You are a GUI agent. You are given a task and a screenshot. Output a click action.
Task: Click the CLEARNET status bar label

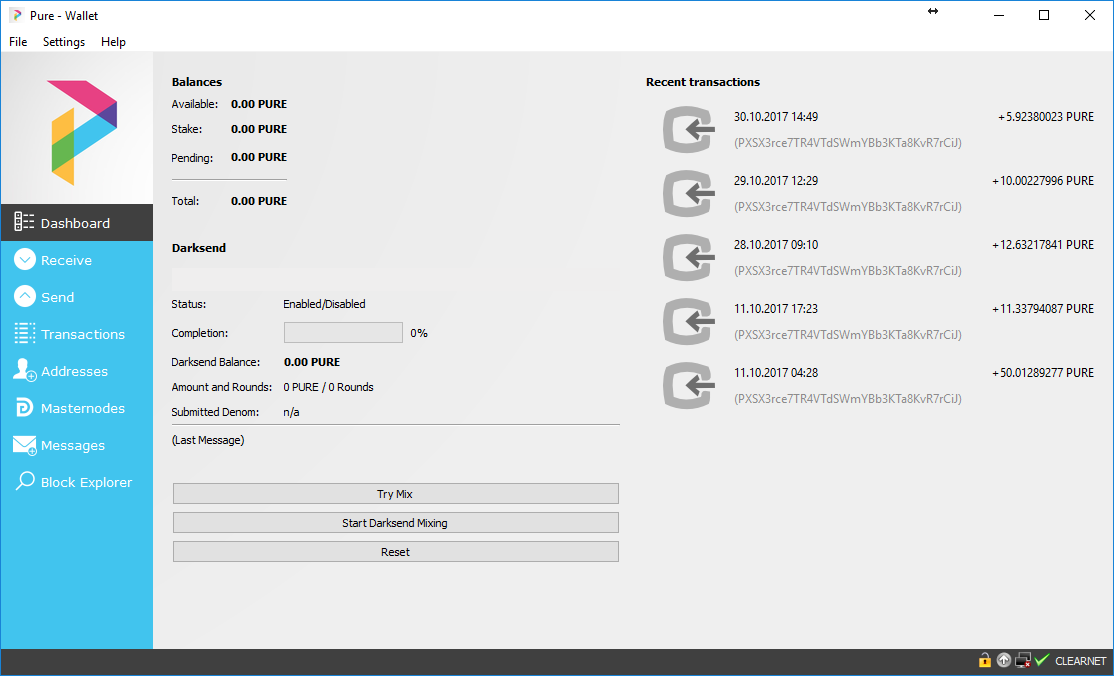tap(1080, 661)
